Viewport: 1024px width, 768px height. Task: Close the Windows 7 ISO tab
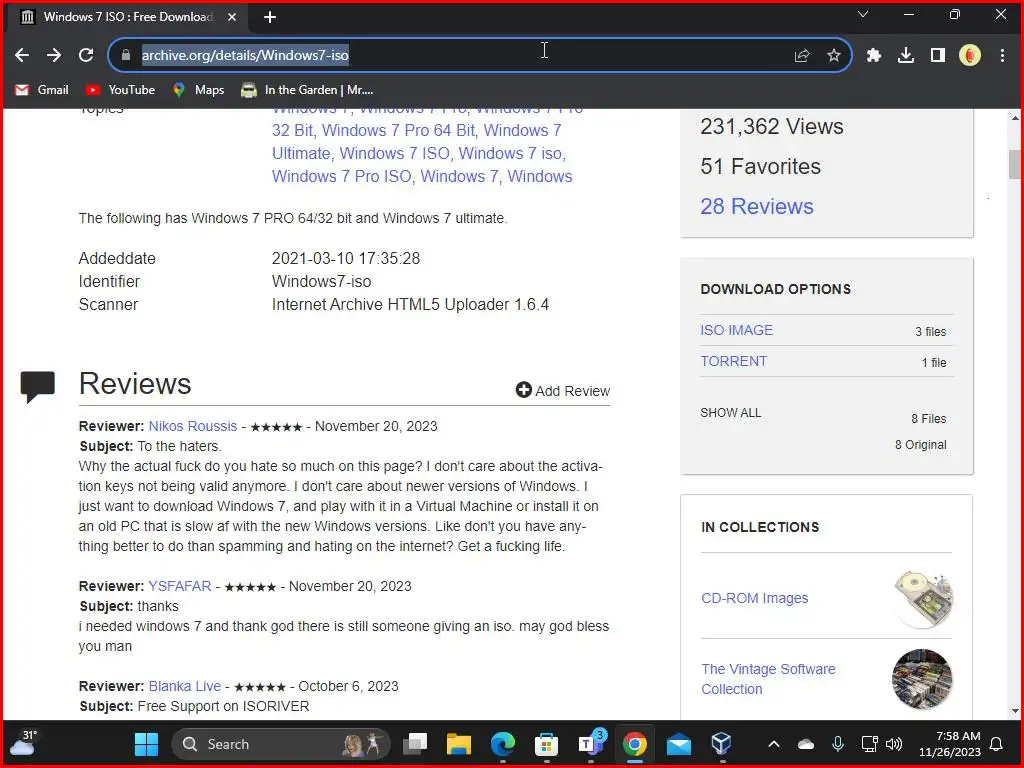pos(232,18)
